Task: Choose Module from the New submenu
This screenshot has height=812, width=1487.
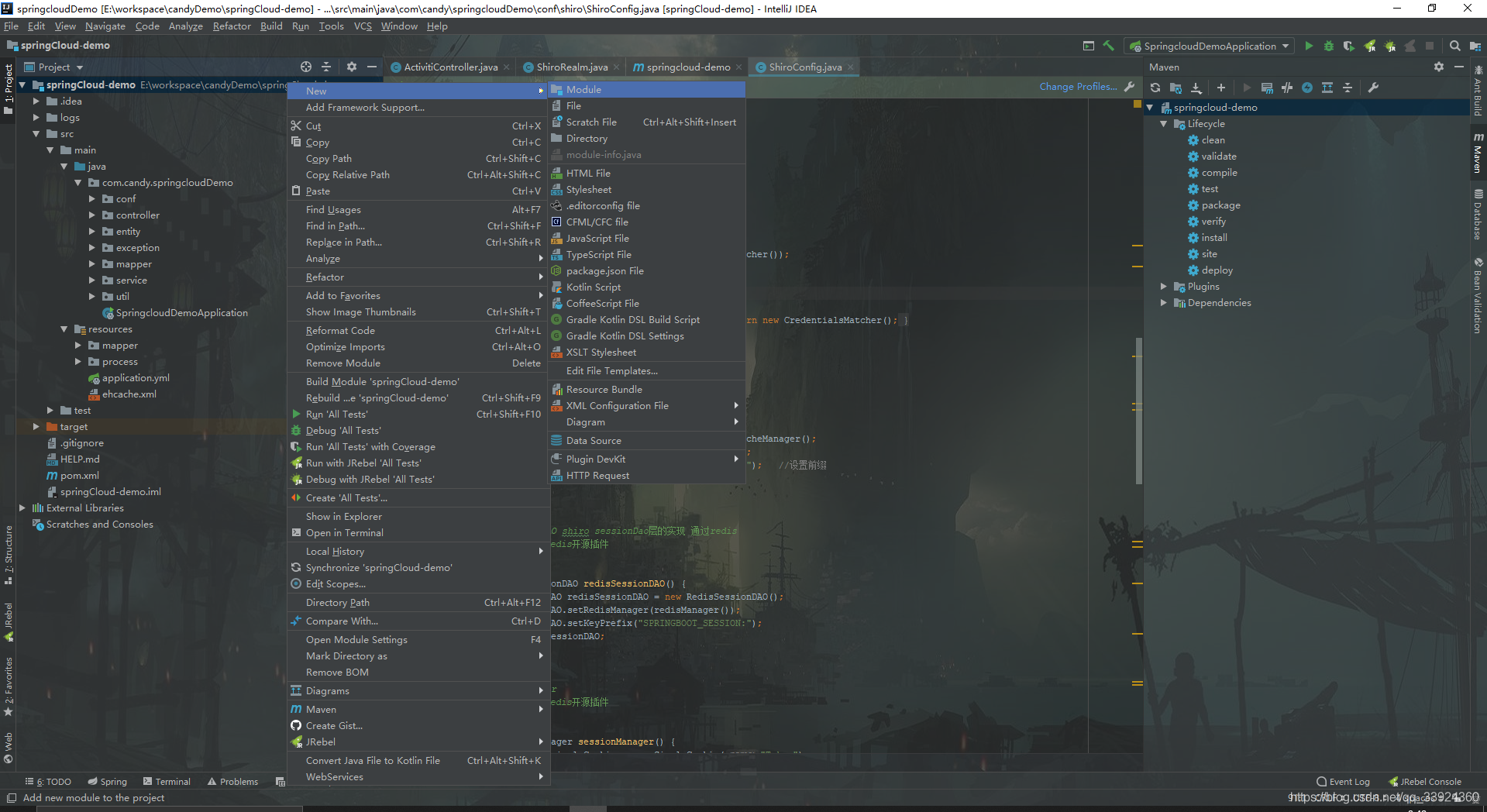Action: coord(646,90)
